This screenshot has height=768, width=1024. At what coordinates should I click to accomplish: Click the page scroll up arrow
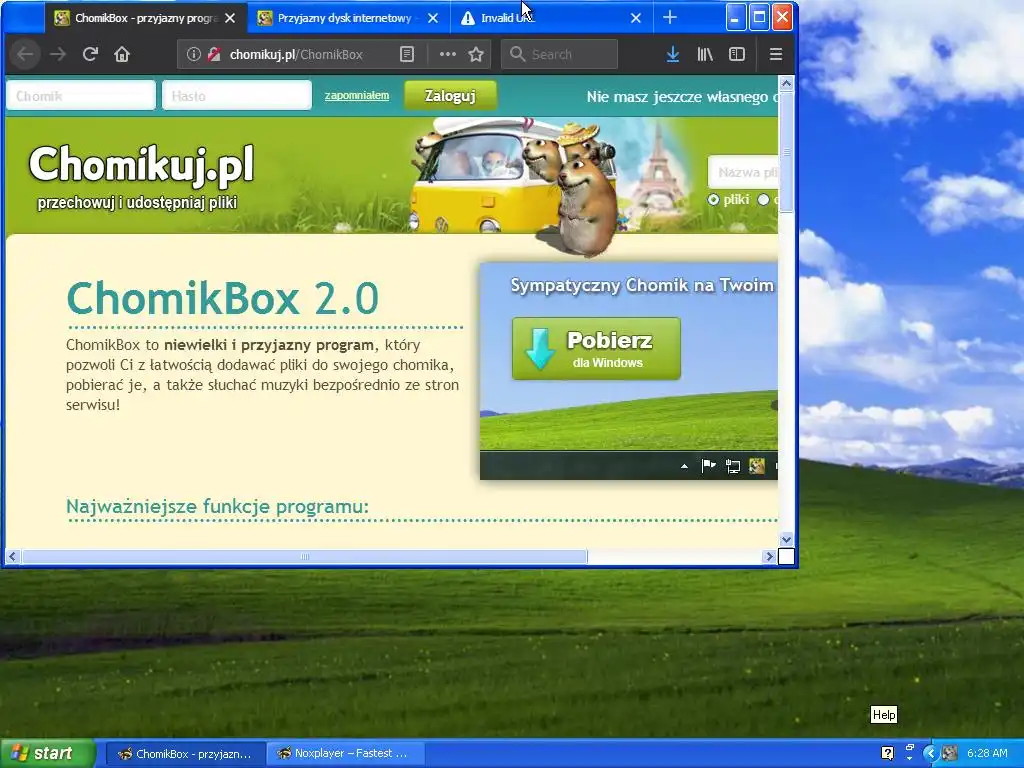786,84
